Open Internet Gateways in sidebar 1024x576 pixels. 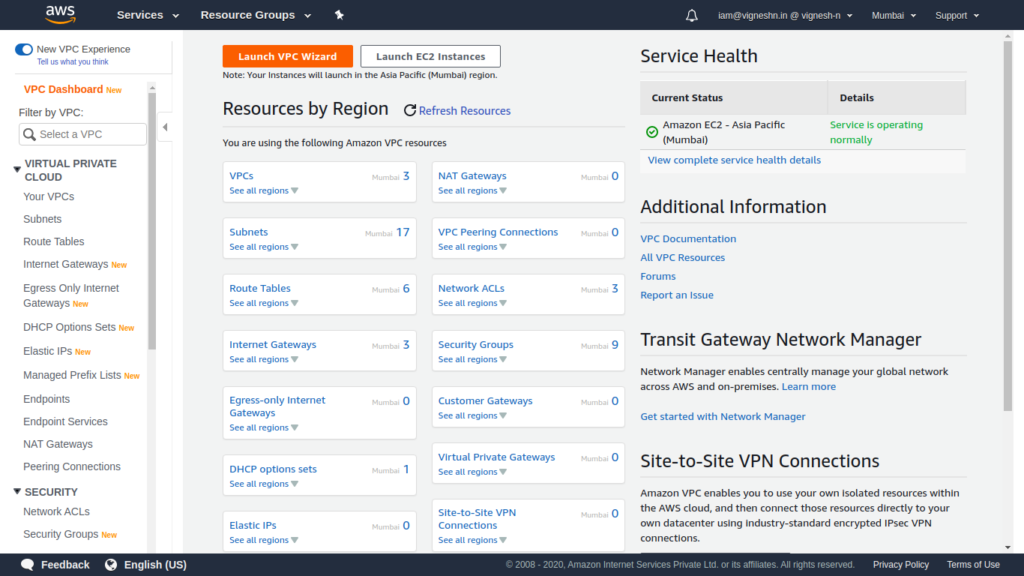coord(65,264)
